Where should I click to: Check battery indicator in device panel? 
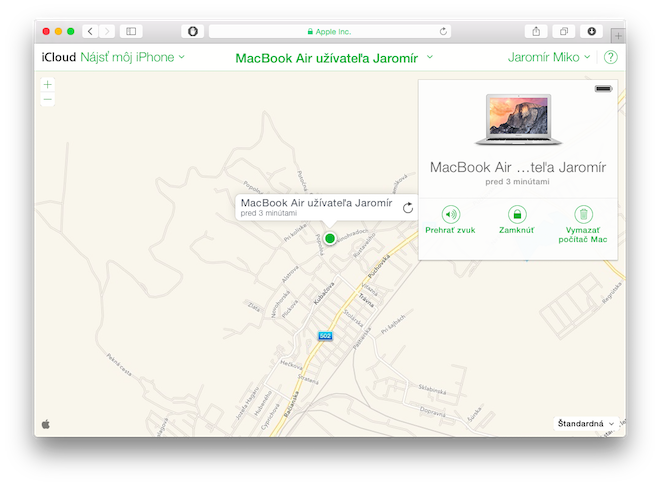coord(603,88)
